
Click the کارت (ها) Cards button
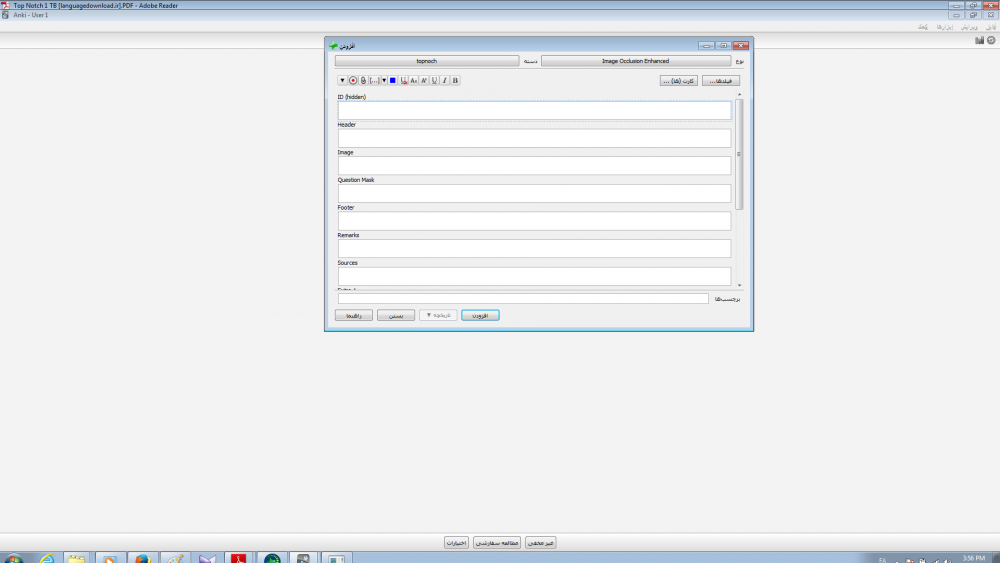point(679,80)
